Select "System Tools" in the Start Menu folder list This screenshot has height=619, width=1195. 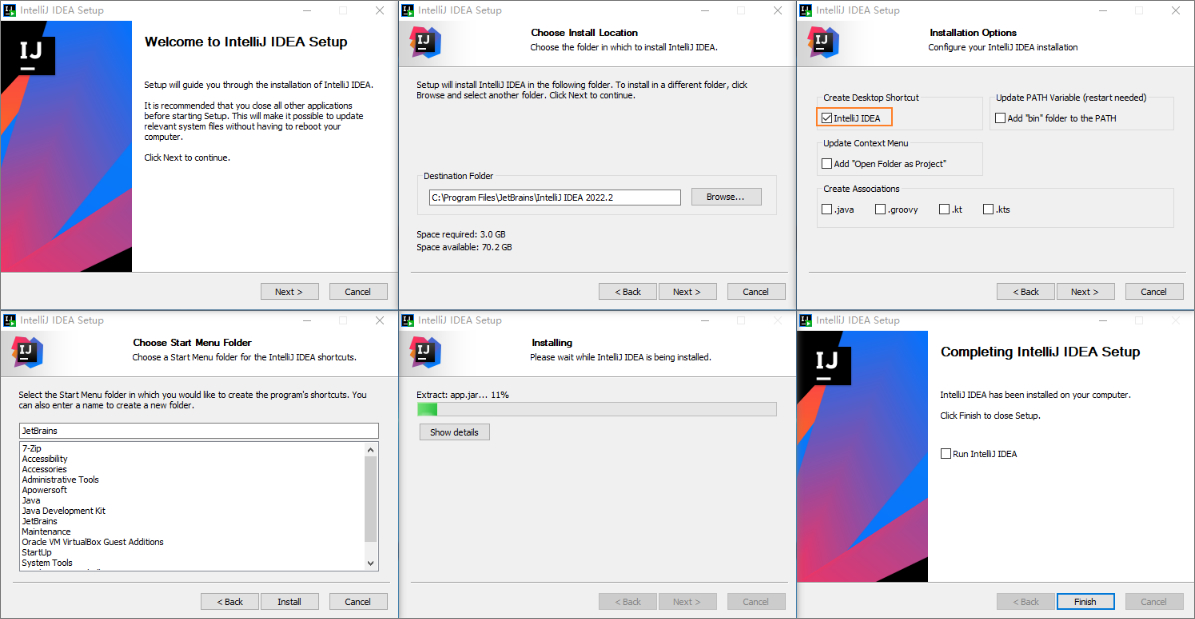[x=47, y=563]
